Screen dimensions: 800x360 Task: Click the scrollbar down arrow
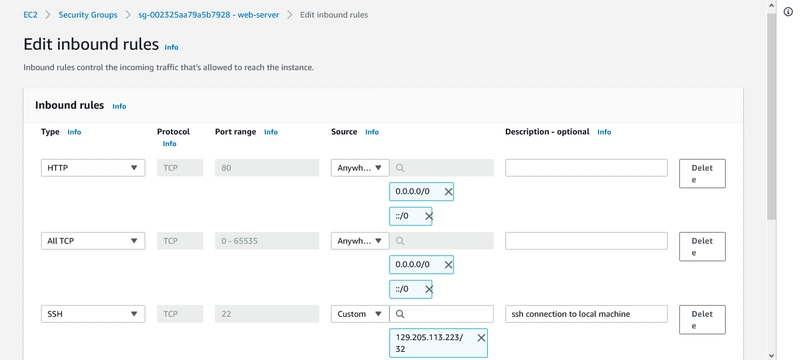(x=771, y=355)
